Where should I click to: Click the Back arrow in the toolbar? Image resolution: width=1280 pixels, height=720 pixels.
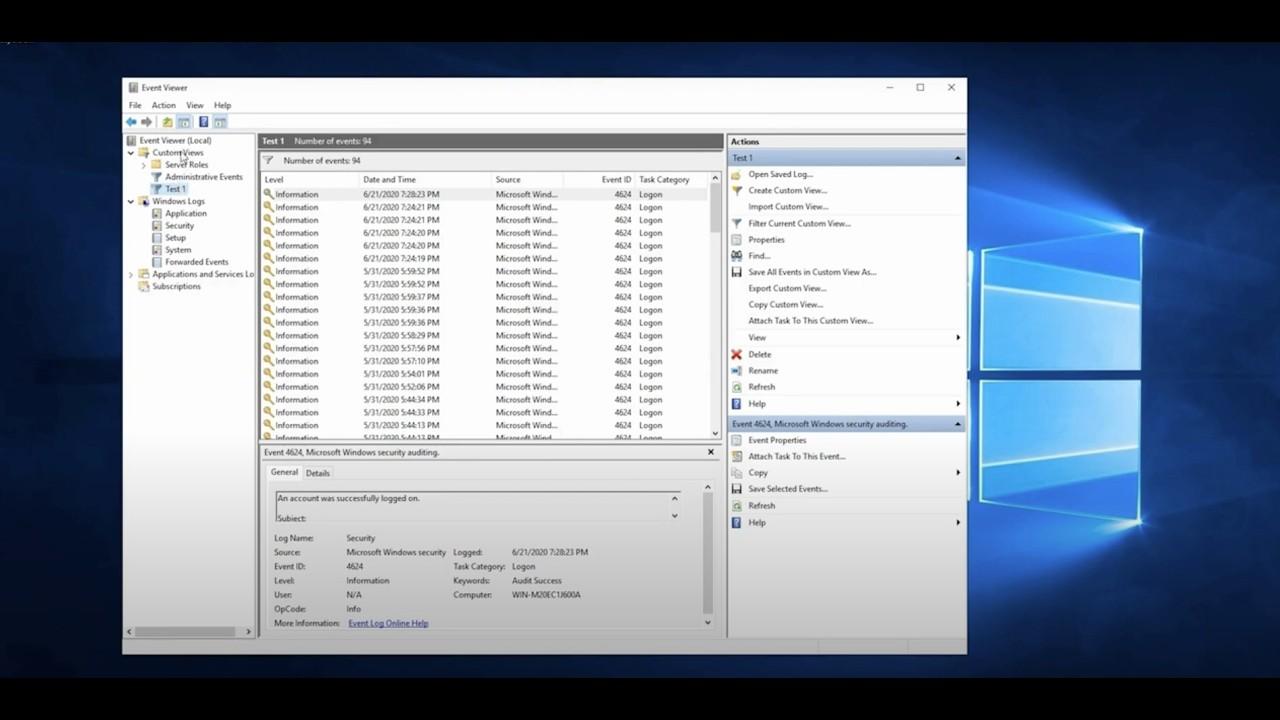131,122
